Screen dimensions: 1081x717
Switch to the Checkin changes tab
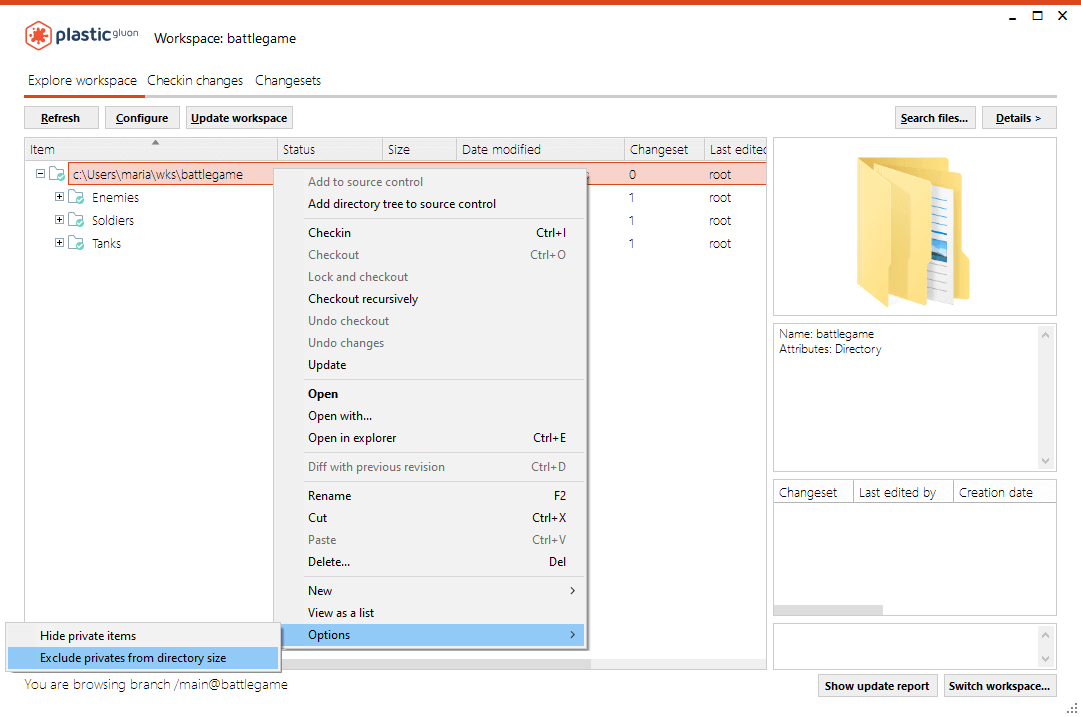pyautogui.click(x=195, y=81)
